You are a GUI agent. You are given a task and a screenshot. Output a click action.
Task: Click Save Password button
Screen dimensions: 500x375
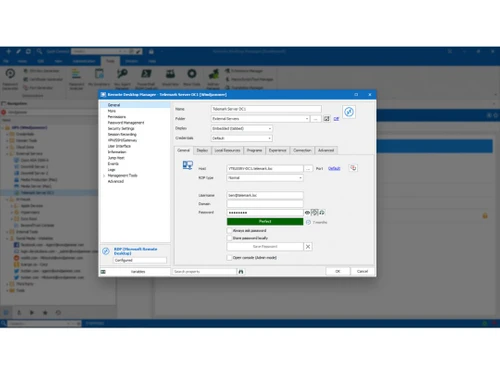pos(265,247)
